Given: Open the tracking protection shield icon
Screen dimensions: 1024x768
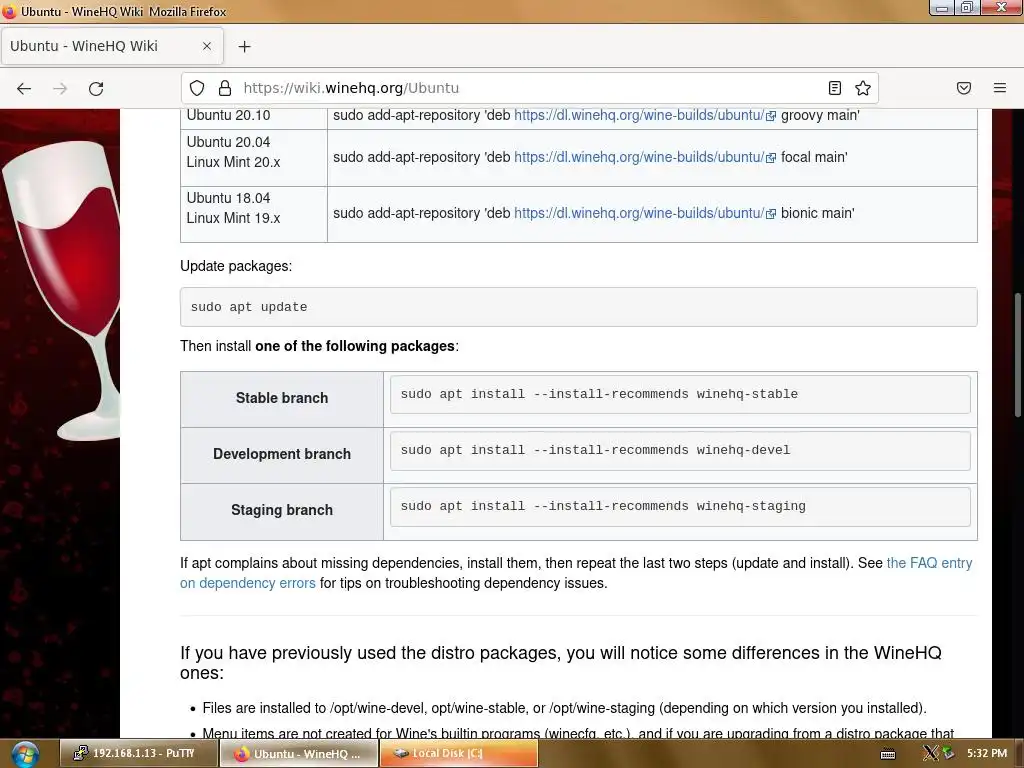Looking at the screenshot, I should click(197, 88).
